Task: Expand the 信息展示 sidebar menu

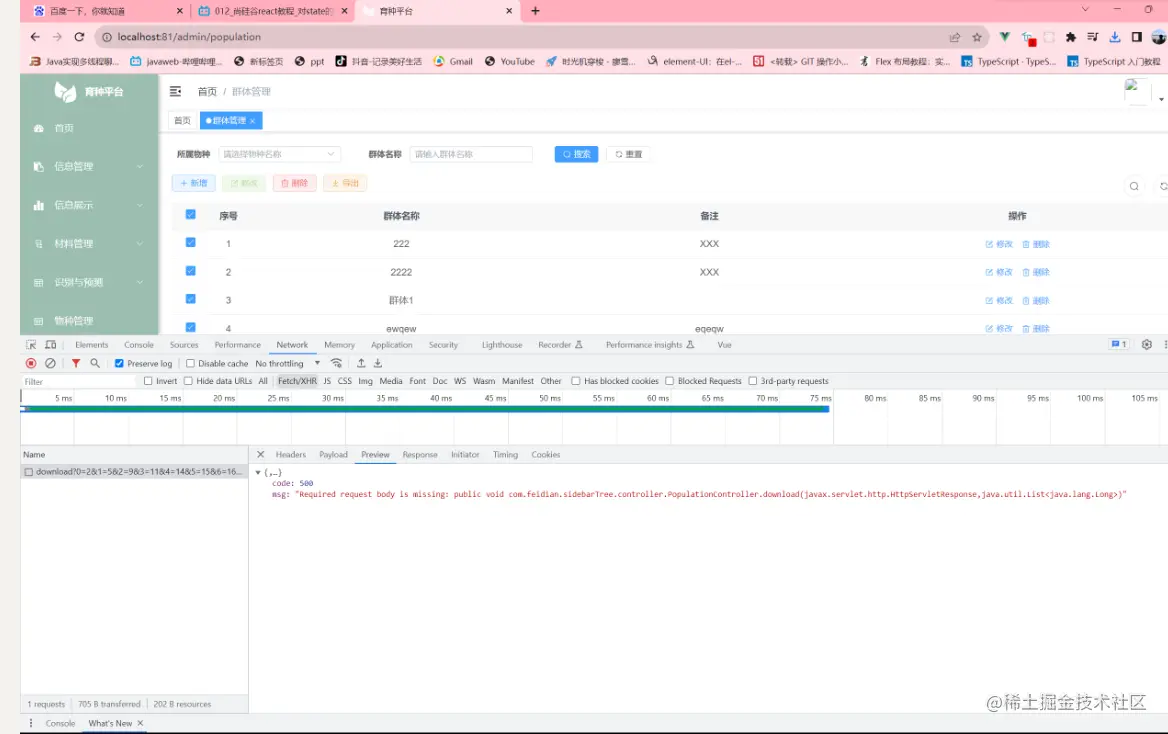Action: [89, 205]
